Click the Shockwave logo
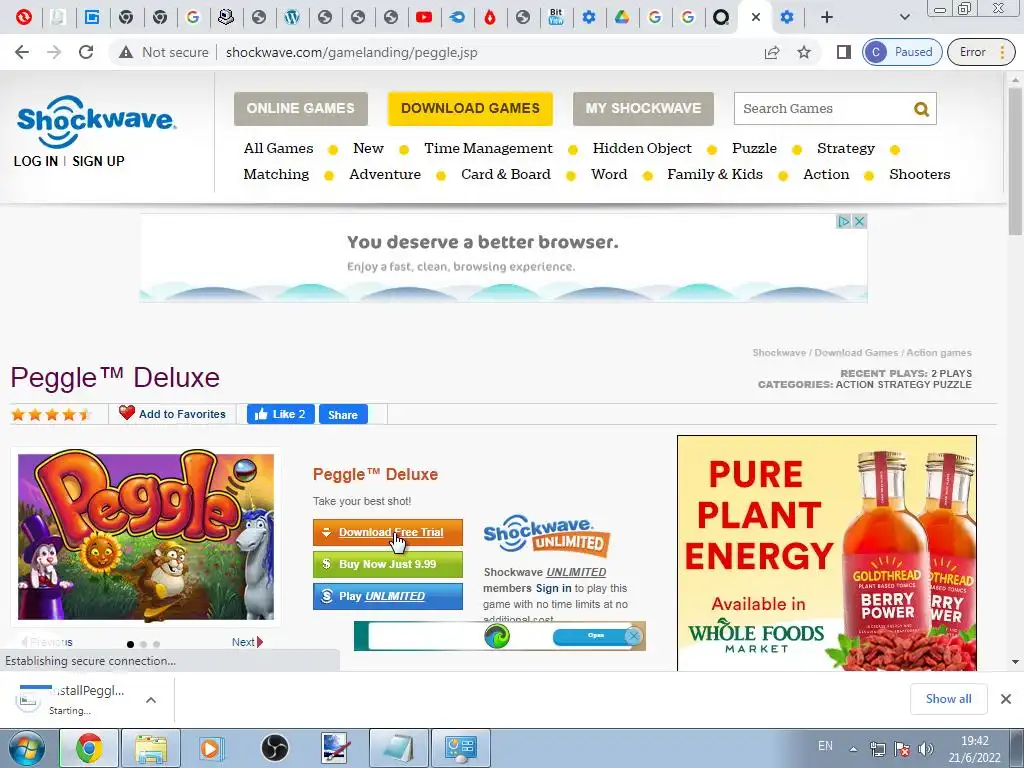The width and height of the screenshot is (1024, 768). (x=96, y=121)
